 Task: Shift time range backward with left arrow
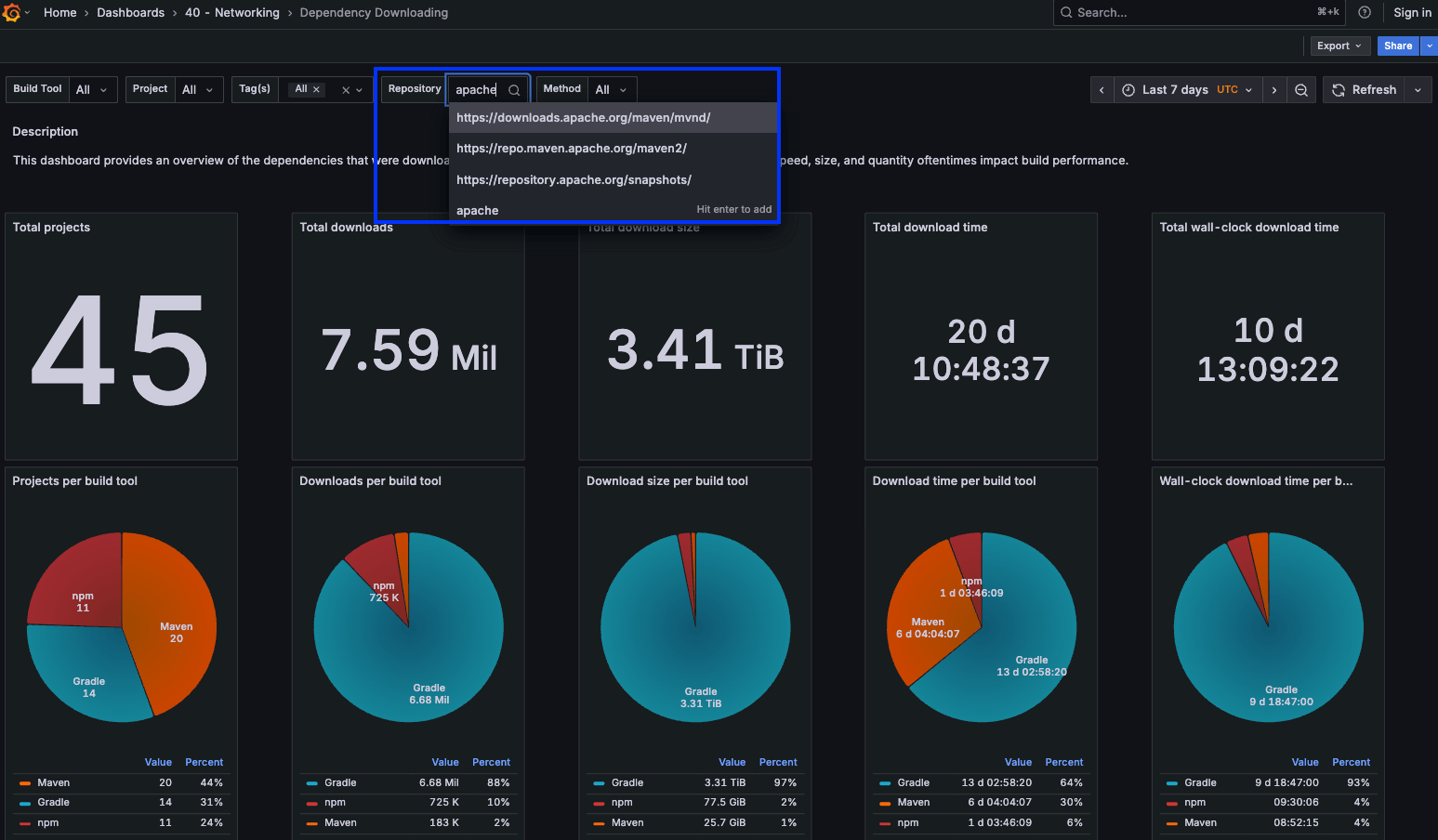coord(1102,89)
